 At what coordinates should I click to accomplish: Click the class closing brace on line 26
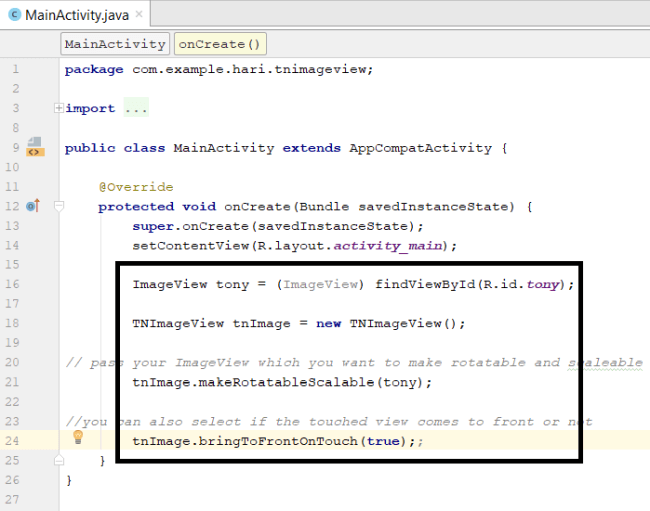(69, 480)
